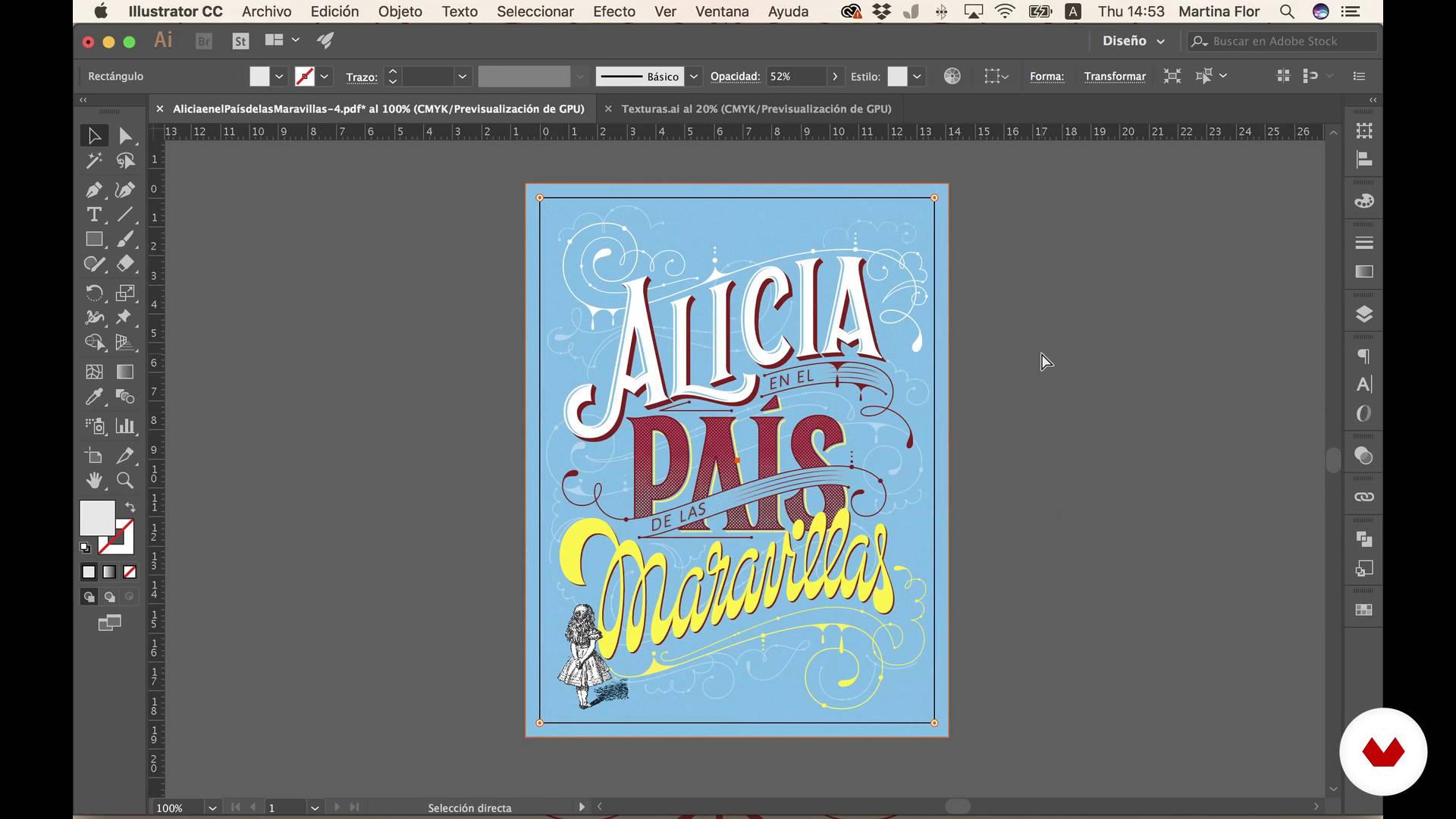Select the Scale tool
Image resolution: width=1456 pixels, height=819 pixels.
click(x=125, y=293)
